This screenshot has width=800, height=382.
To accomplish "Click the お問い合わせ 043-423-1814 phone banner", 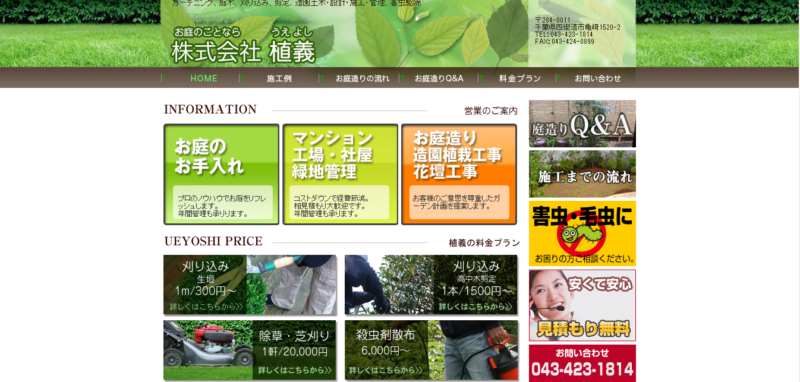I will coord(582,363).
